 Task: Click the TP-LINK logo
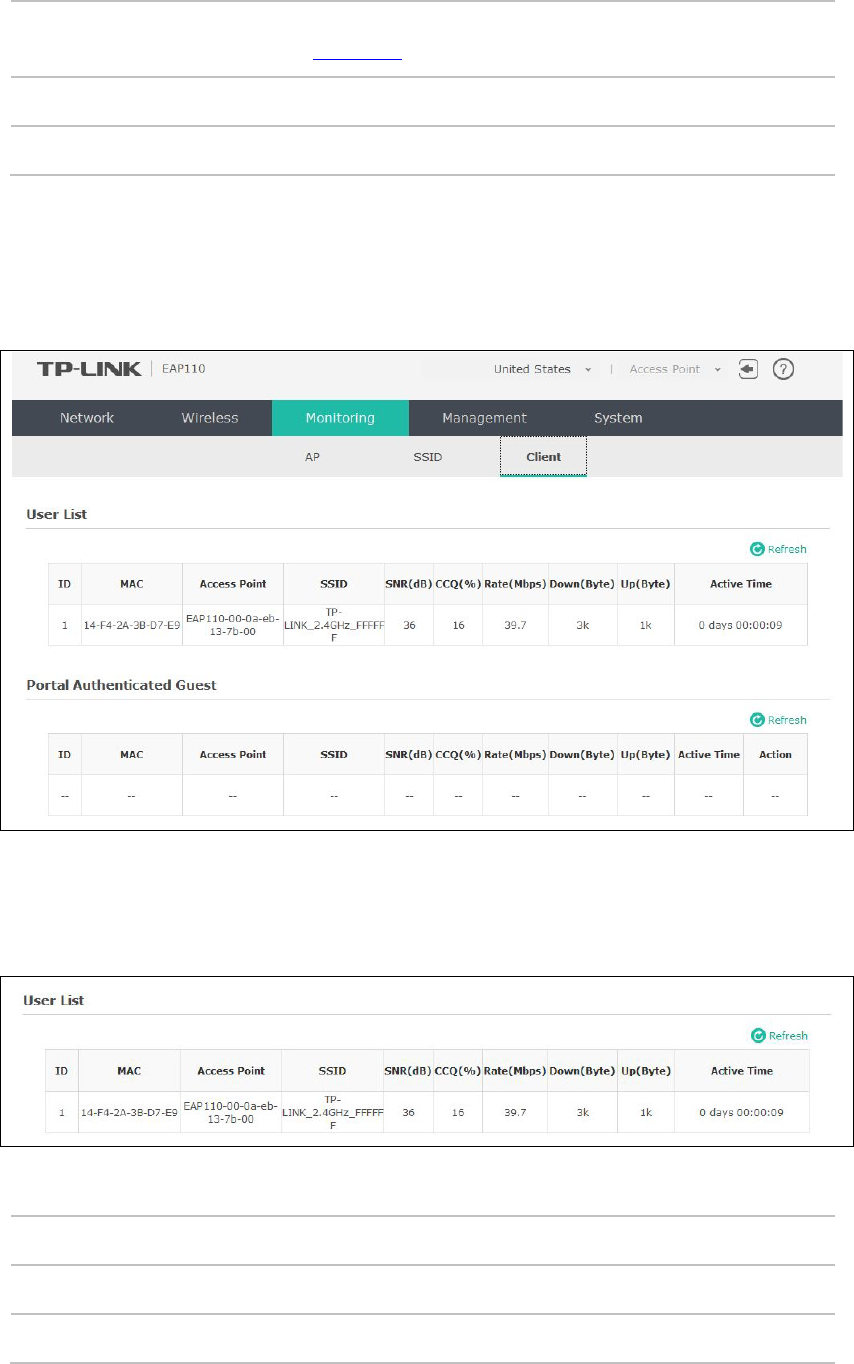pos(90,369)
